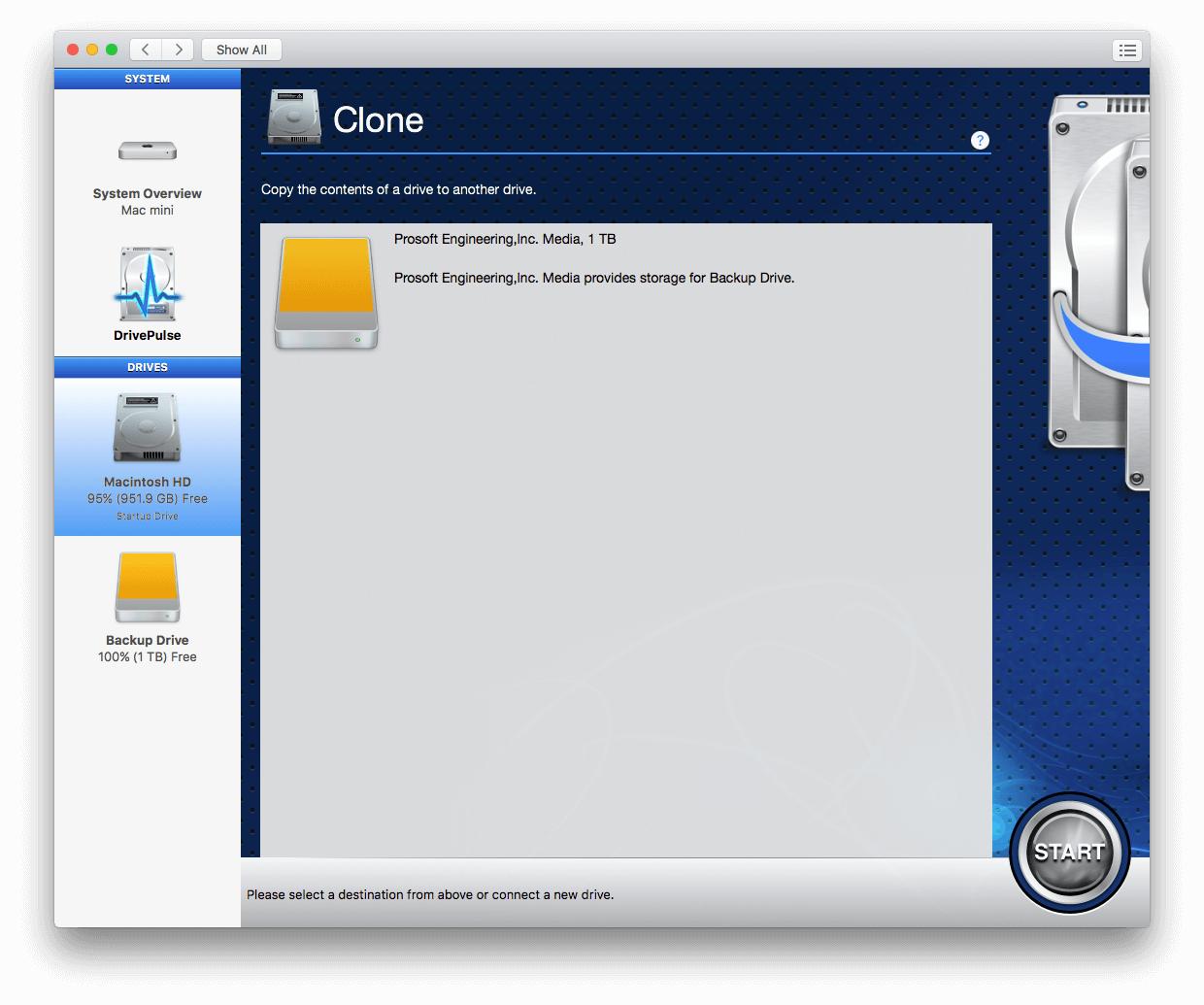Click the Copy contents description text
The image size is (1204, 1005).
[x=399, y=189]
